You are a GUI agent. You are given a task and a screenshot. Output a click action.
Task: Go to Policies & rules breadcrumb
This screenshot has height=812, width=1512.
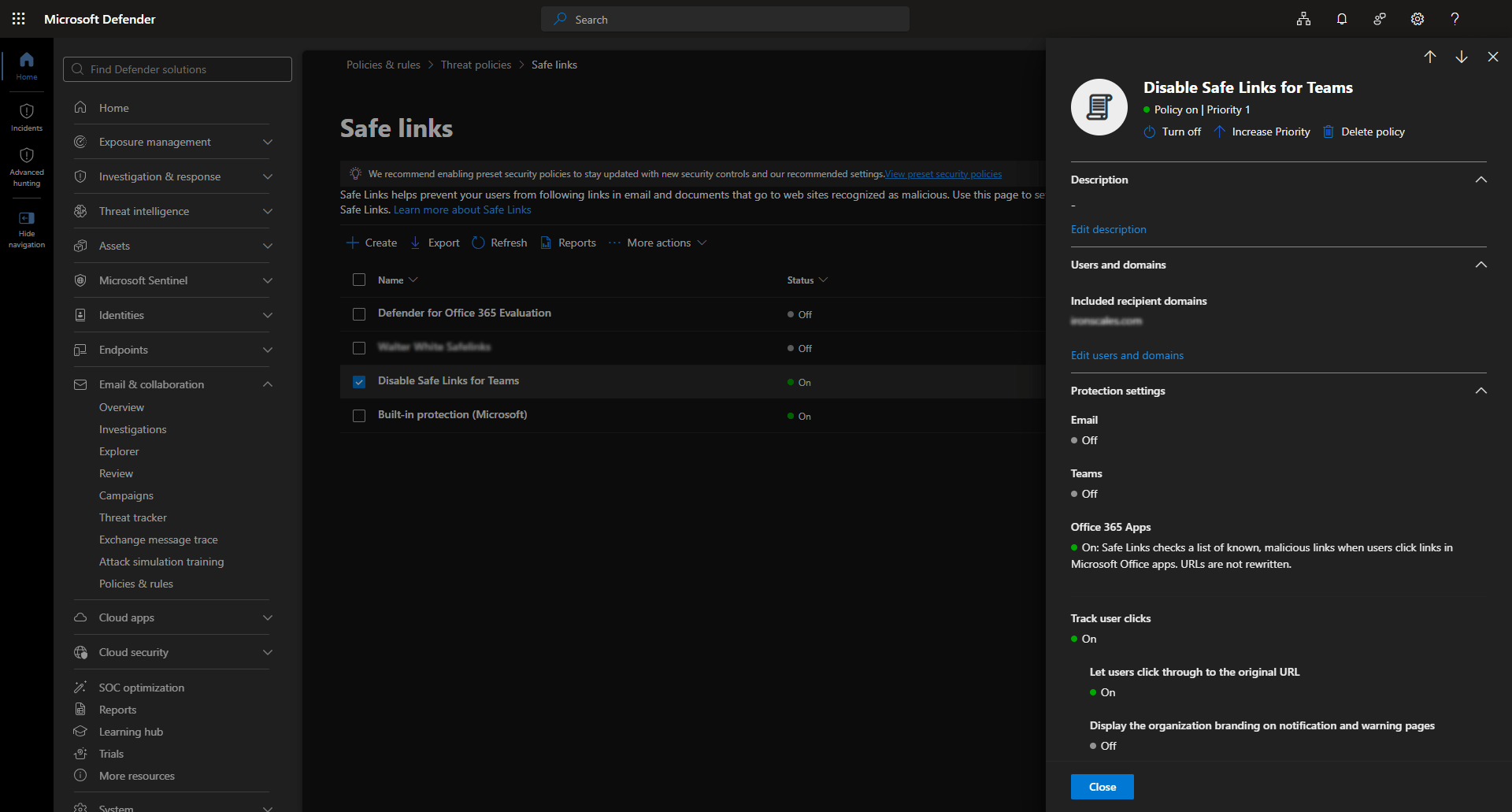[x=384, y=65]
